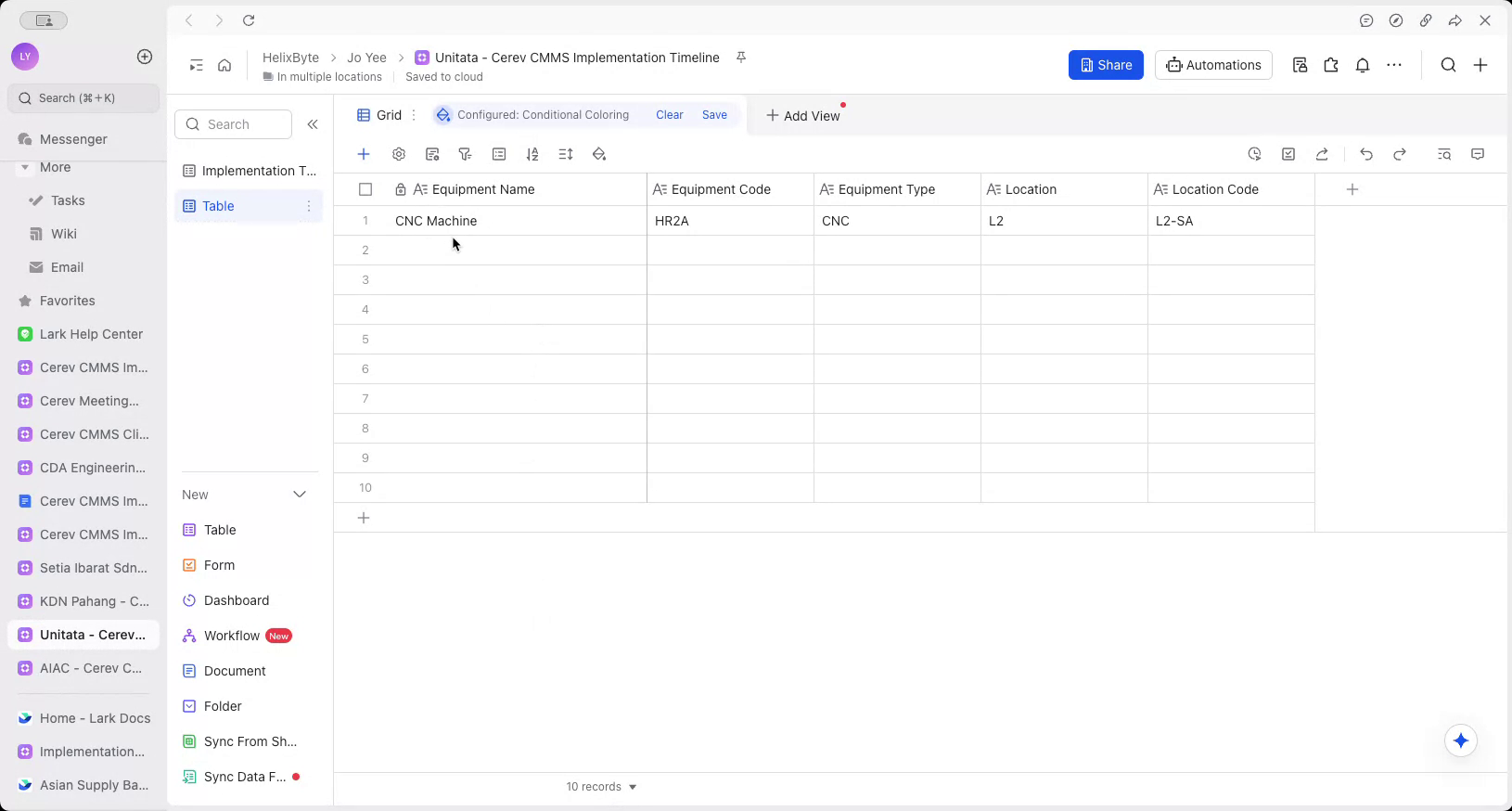Refresh the page with reload icon

(x=249, y=20)
